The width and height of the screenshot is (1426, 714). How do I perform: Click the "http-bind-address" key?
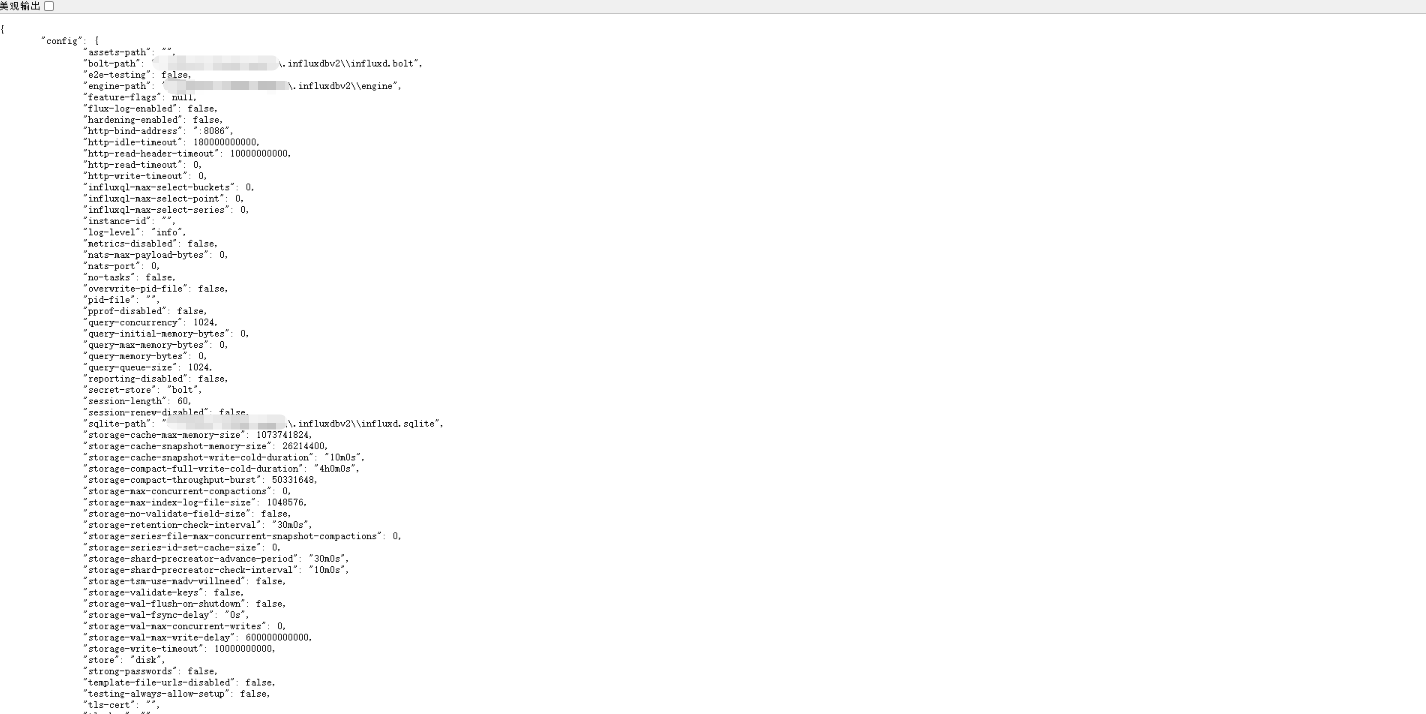click(x=134, y=130)
